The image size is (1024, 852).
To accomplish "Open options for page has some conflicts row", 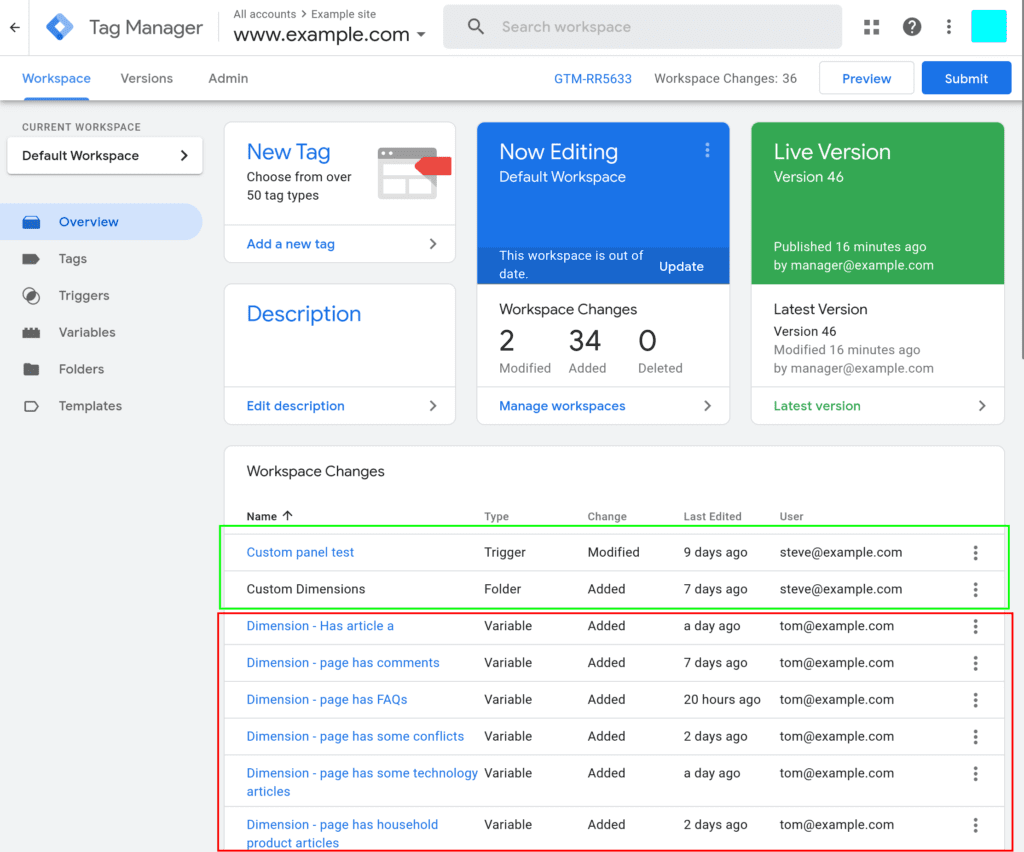I will (x=976, y=737).
